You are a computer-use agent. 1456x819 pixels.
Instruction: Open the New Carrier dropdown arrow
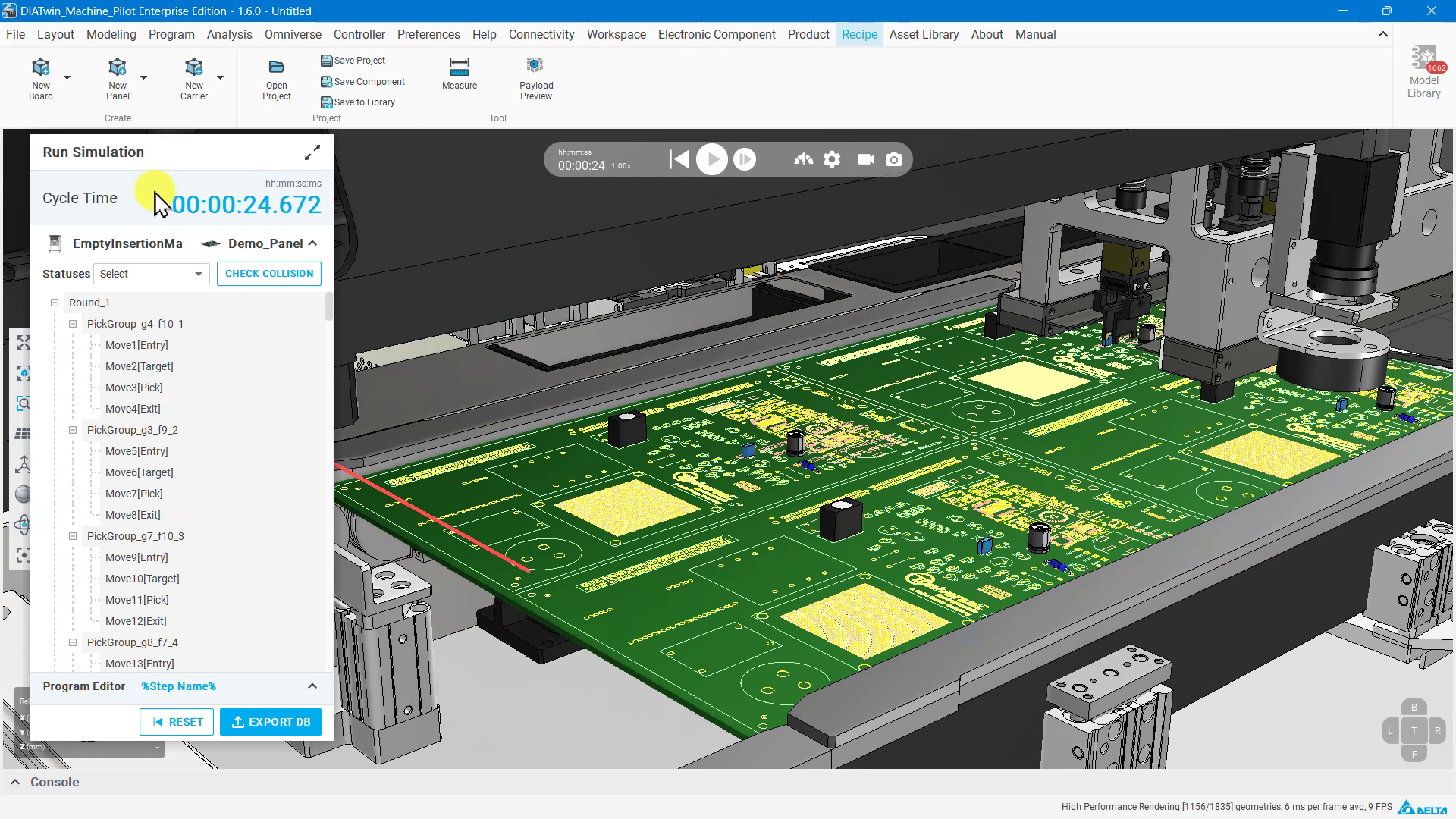coord(220,77)
